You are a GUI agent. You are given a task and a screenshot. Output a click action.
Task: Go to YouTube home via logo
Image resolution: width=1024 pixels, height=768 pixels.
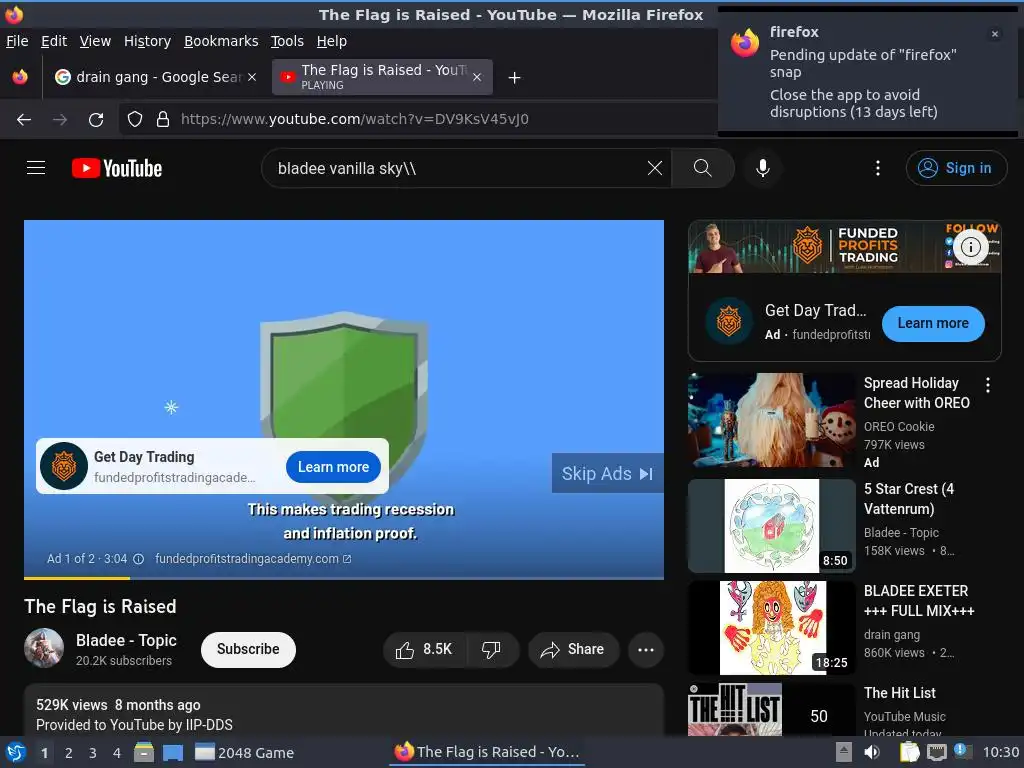coord(117,168)
